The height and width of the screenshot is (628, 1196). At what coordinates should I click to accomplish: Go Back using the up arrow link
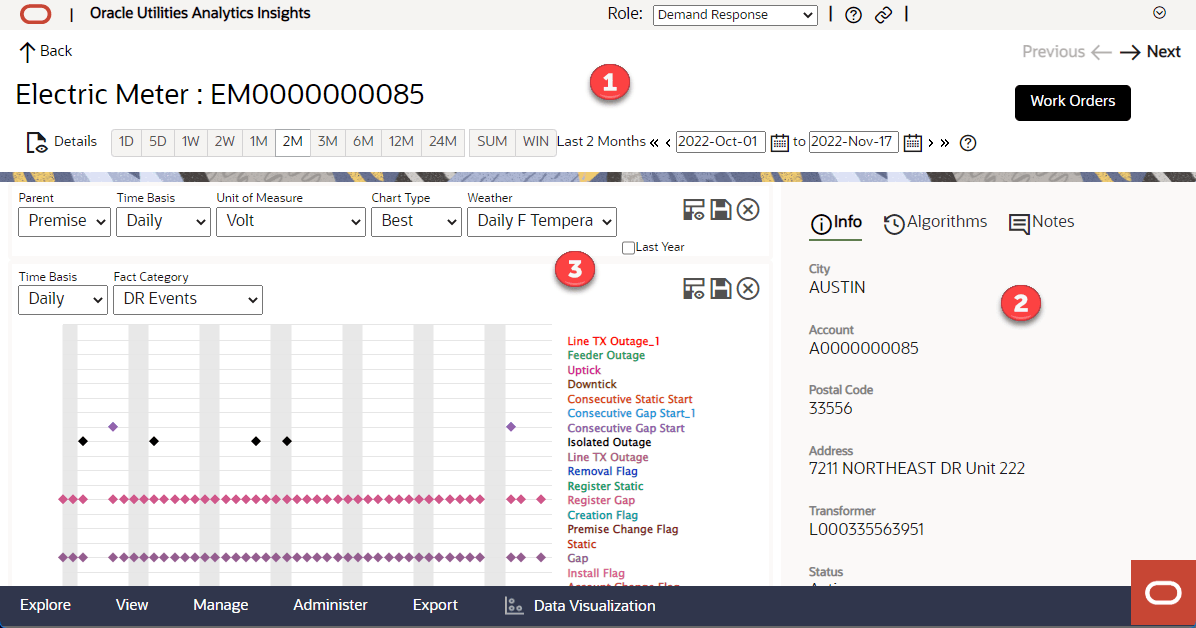pyautogui.click(x=45, y=51)
